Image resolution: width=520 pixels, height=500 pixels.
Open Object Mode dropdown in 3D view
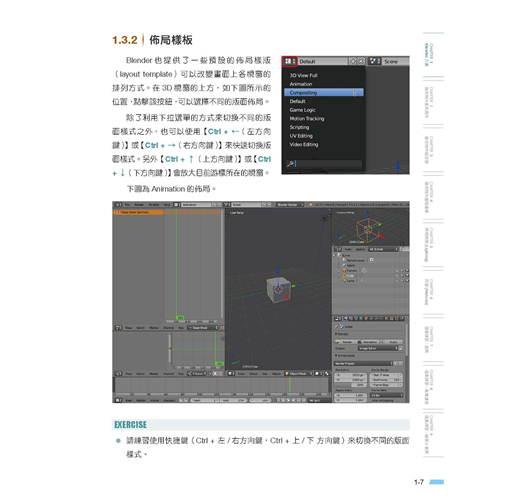coord(299,374)
